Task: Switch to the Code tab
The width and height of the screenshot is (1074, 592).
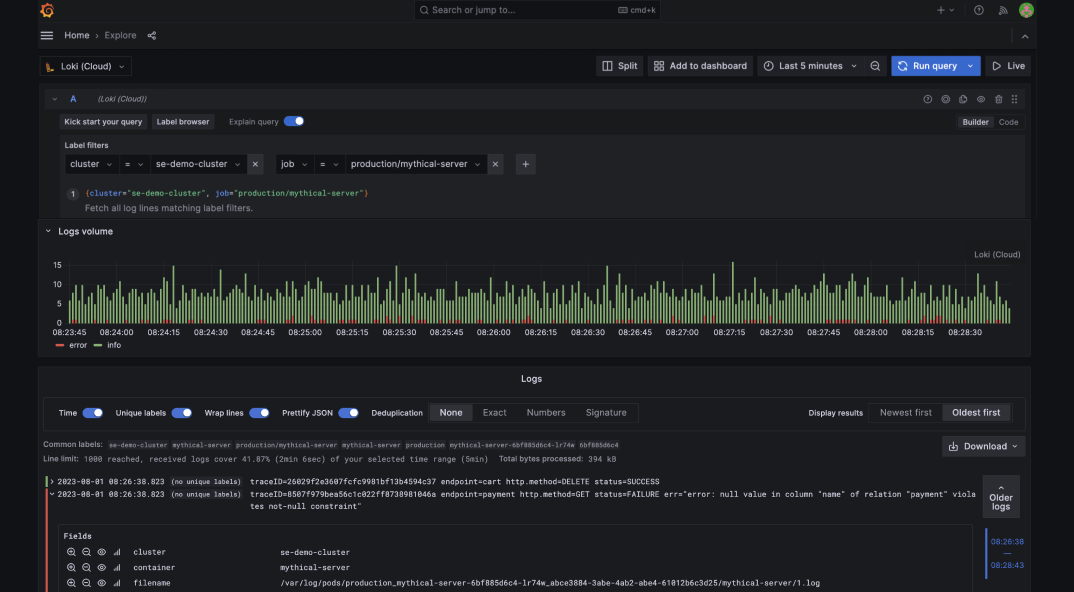Action: (1008, 121)
